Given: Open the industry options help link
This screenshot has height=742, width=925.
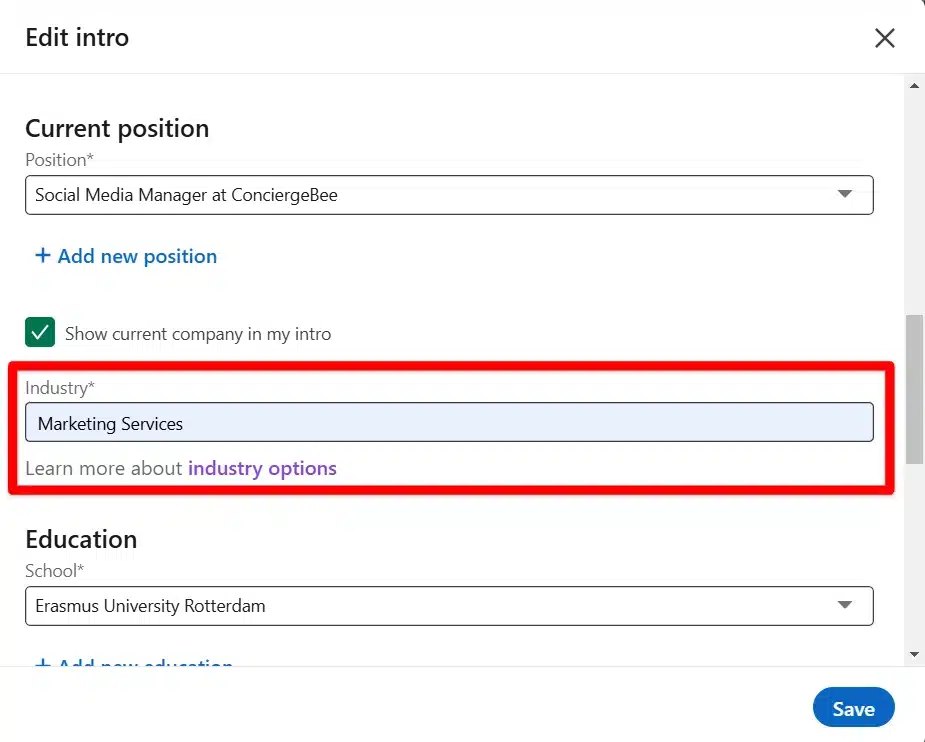Looking at the screenshot, I should point(262,468).
